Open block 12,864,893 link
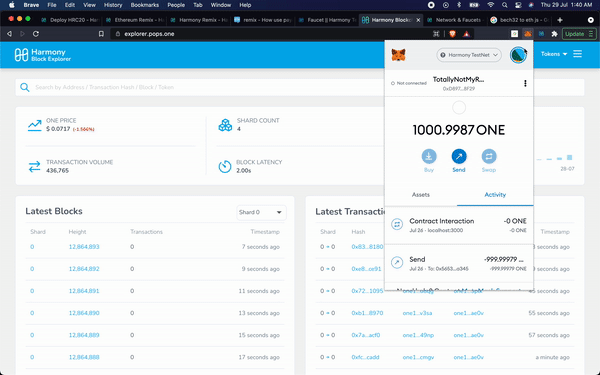The width and height of the screenshot is (600, 375). [84, 247]
